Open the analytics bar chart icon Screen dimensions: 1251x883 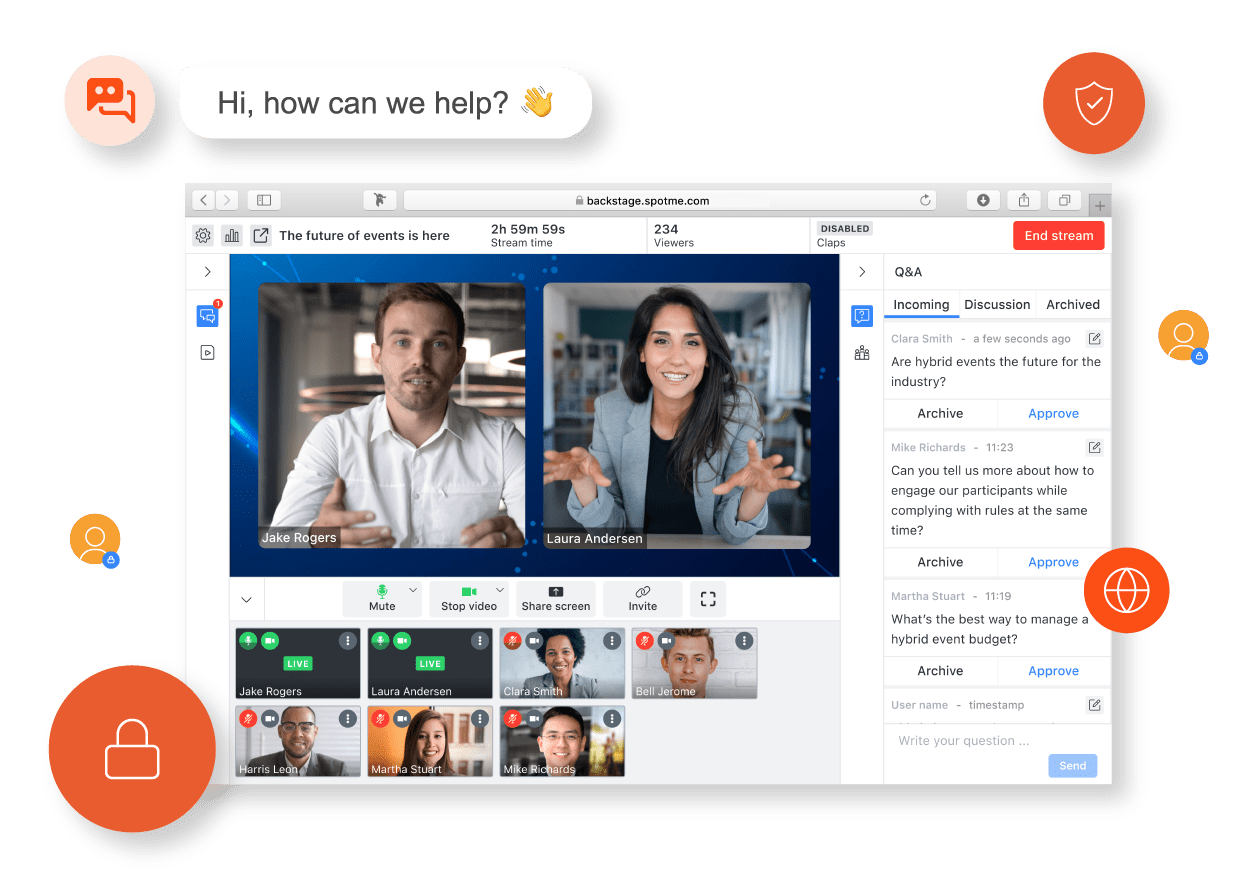tap(232, 236)
